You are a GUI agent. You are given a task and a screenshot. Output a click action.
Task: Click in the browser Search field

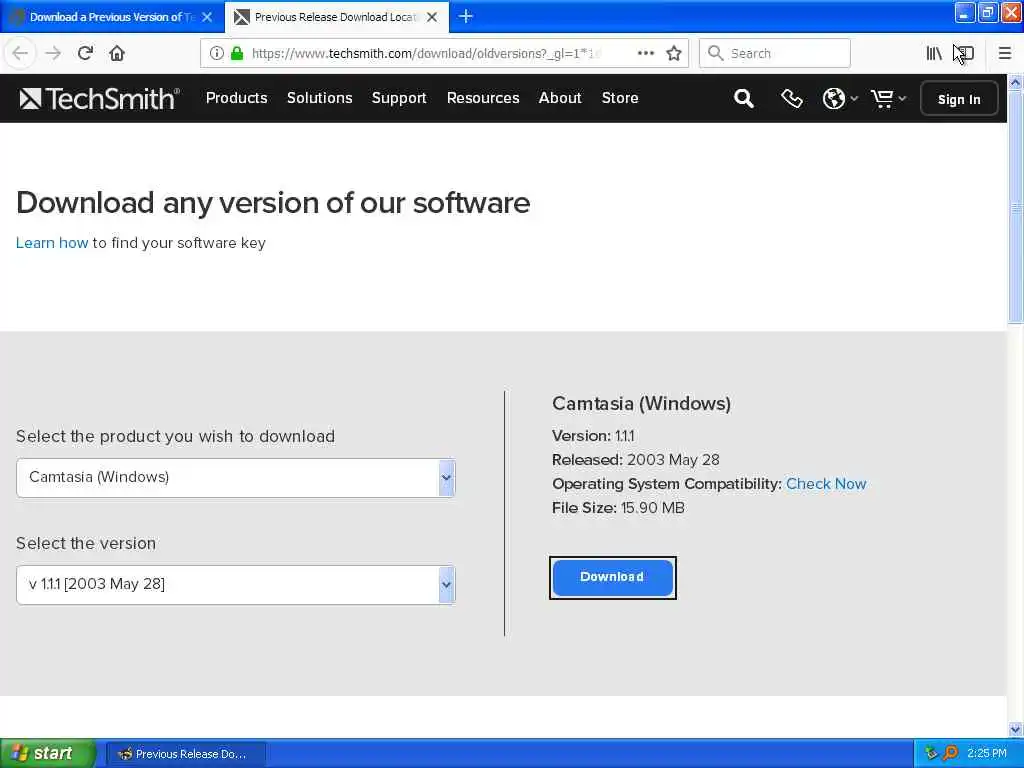point(775,53)
